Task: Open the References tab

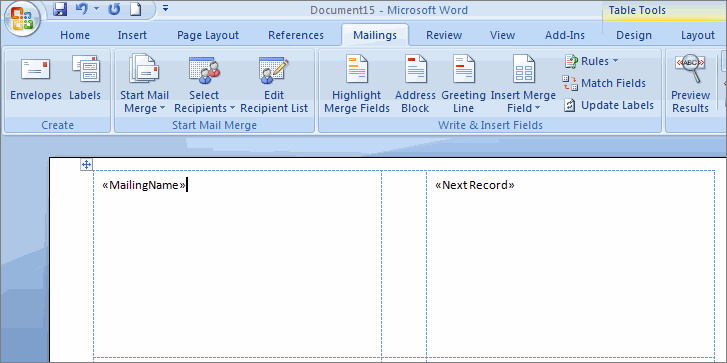Action: pos(296,35)
